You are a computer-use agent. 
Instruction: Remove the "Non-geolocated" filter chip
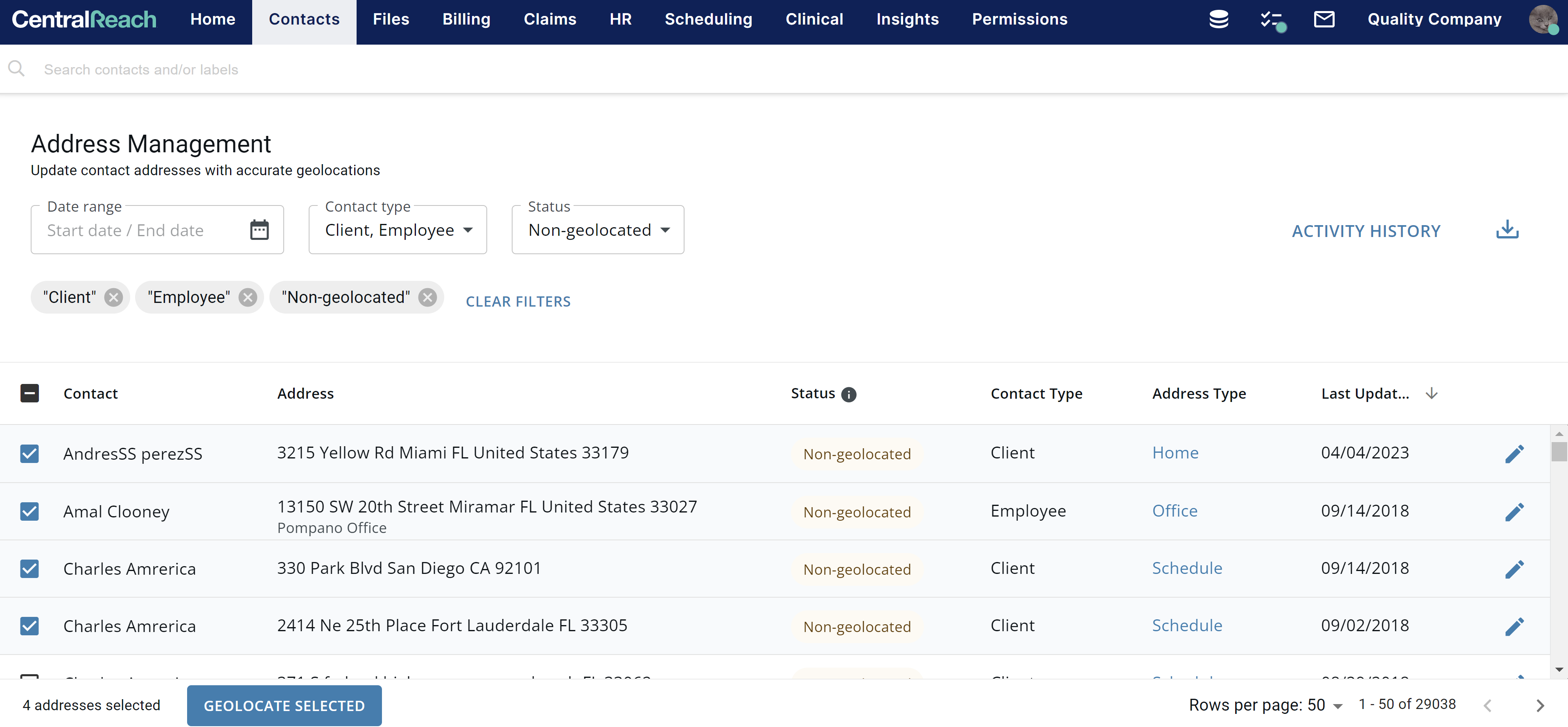click(x=428, y=298)
